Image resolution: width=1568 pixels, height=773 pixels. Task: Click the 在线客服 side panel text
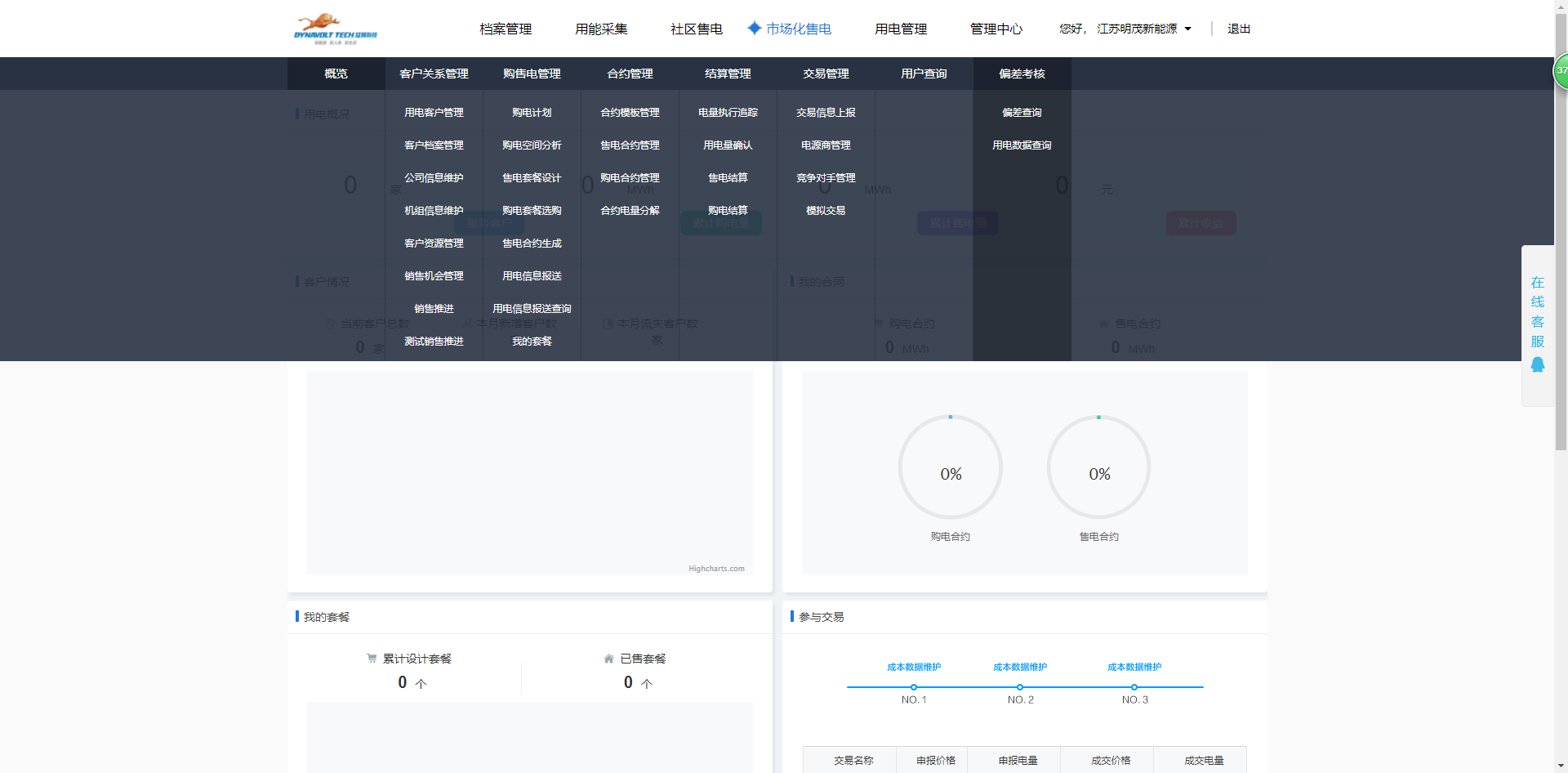point(1537,312)
